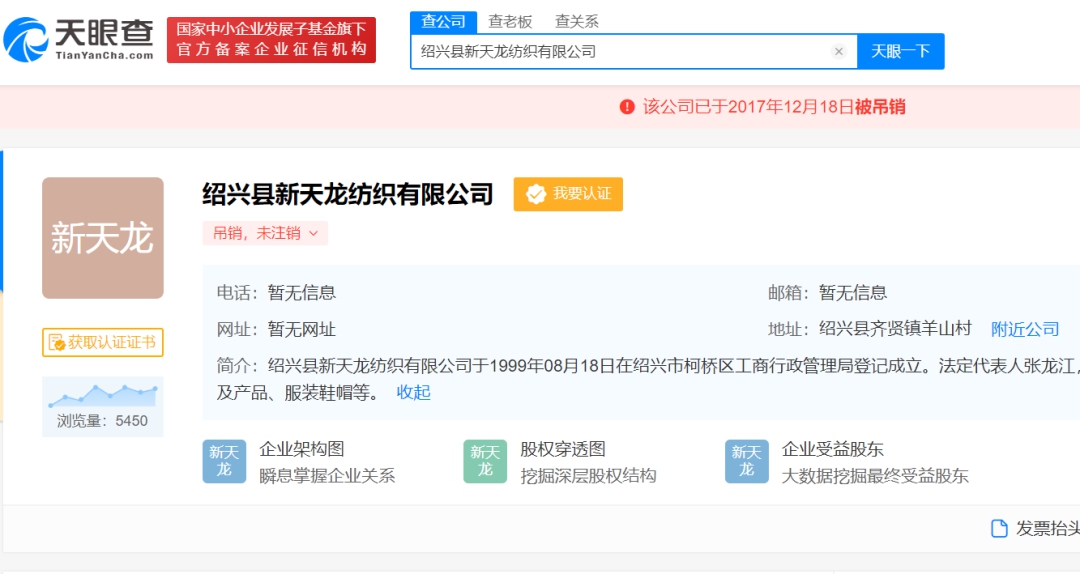Click 大数据挖掘最终受益股东 subtitle
Image resolution: width=1080 pixels, height=574 pixels.
875,476
